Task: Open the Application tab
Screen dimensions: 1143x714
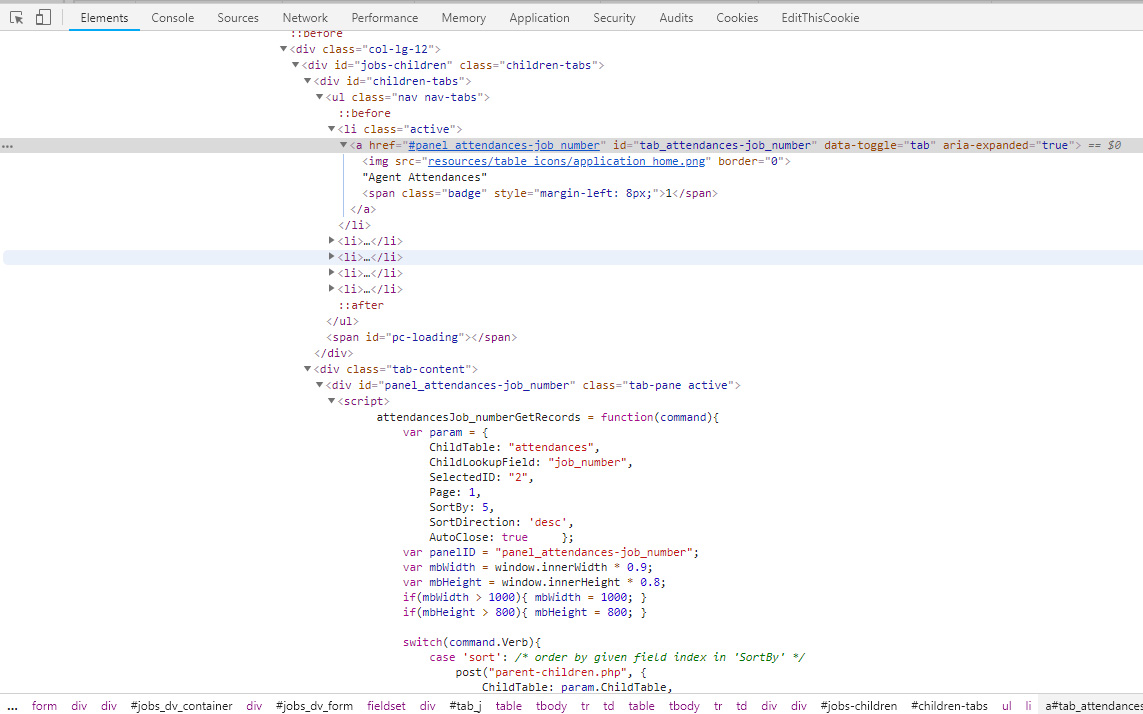Action: (x=539, y=18)
